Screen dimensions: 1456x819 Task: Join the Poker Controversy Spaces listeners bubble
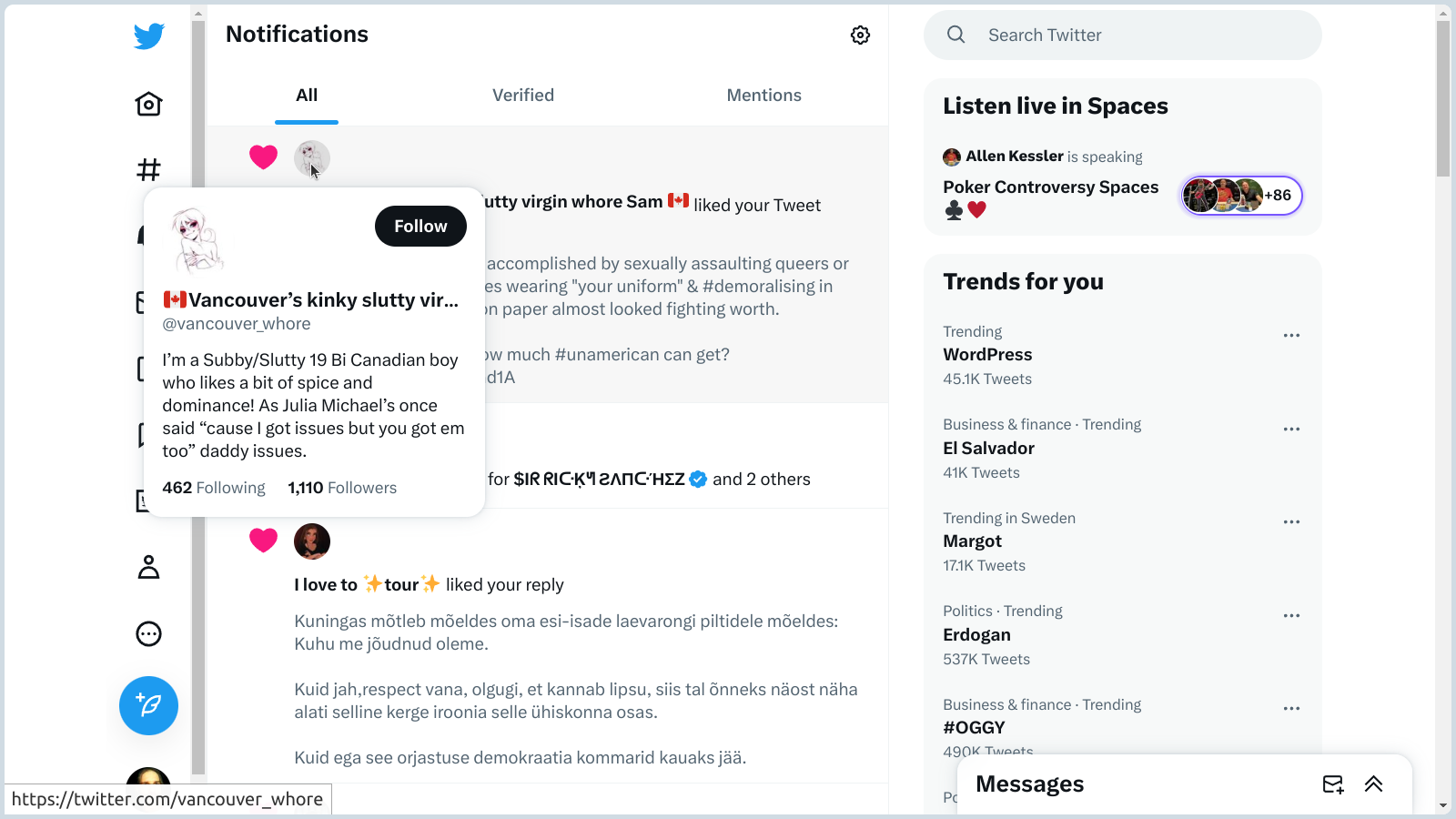[1241, 196]
